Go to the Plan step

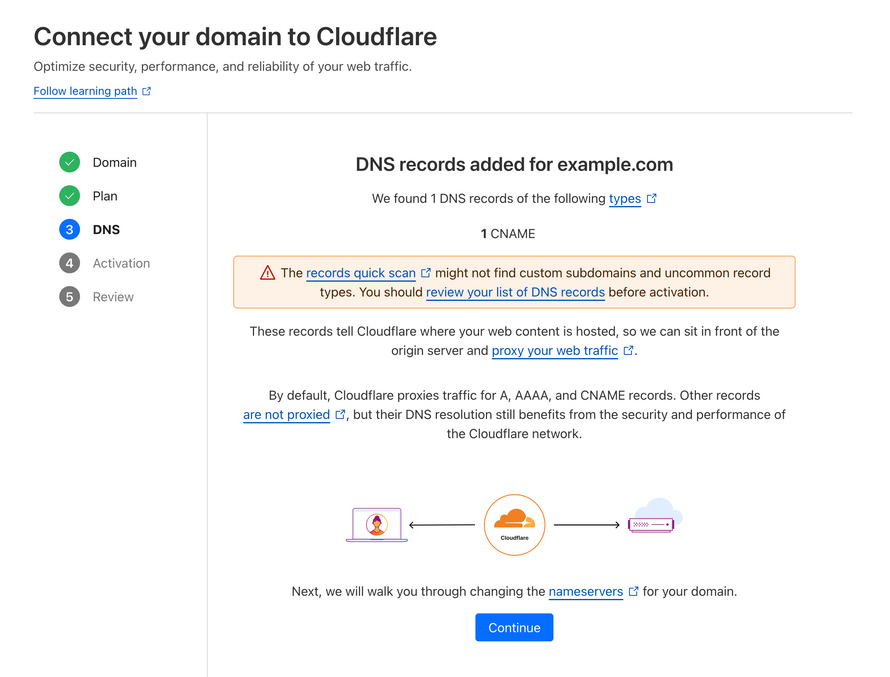(x=105, y=196)
